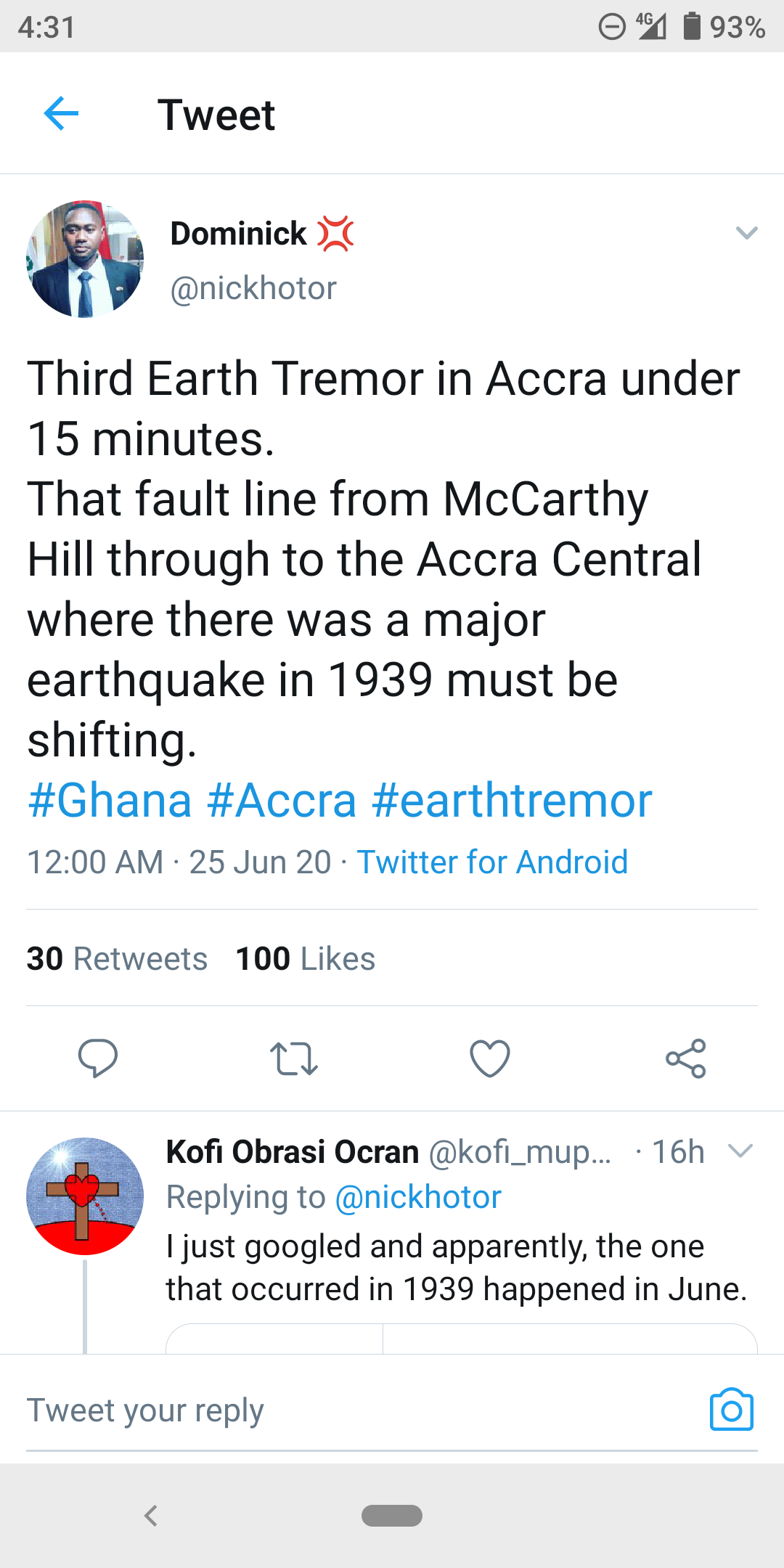Like the tweet with the heart icon

tap(490, 1058)
